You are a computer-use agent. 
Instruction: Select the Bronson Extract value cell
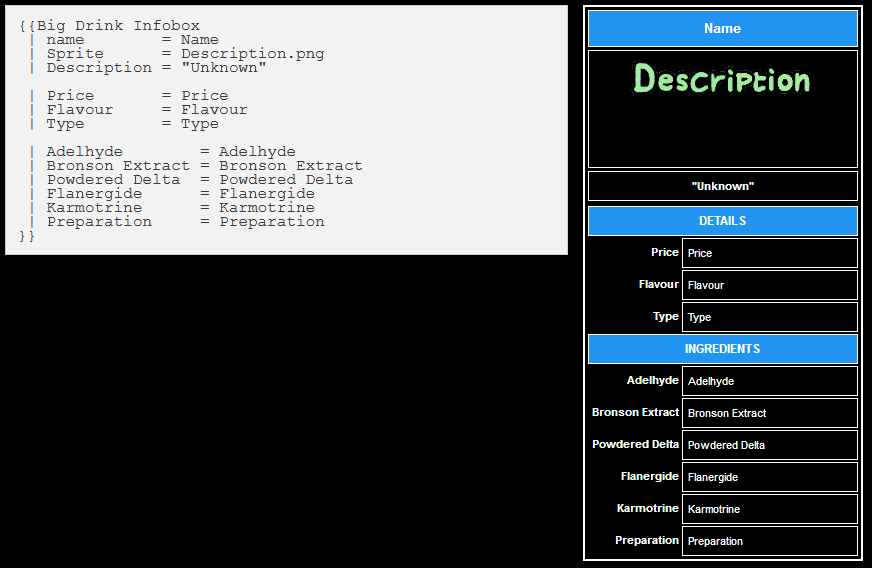[769, 413]
